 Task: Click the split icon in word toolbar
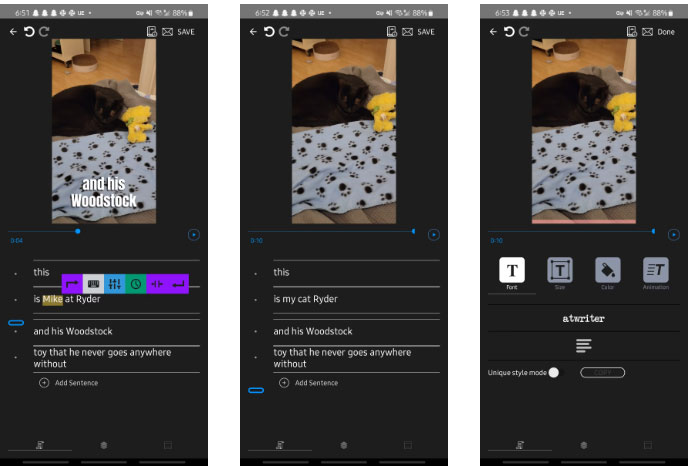tap(157, 284)
